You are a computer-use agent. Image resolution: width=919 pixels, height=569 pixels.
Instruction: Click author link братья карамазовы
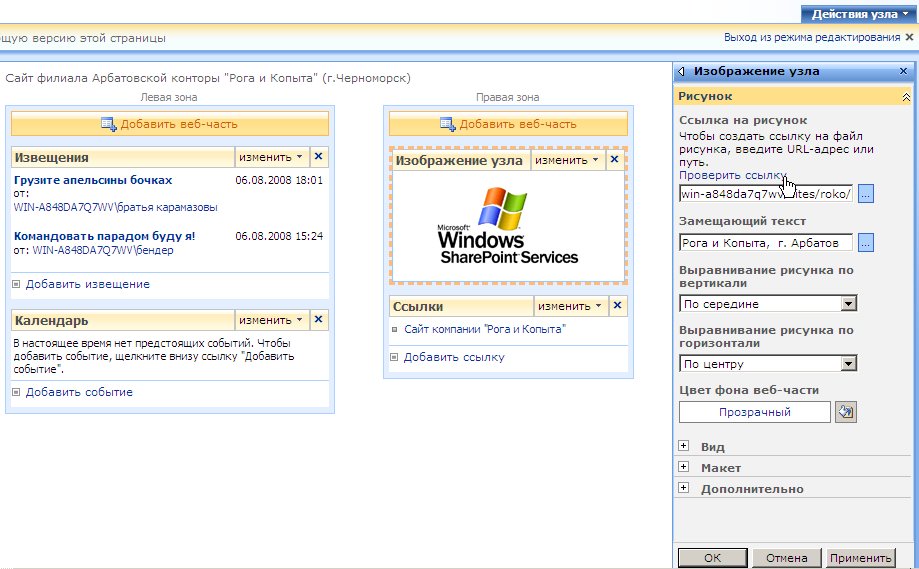(x=115, y=207)
